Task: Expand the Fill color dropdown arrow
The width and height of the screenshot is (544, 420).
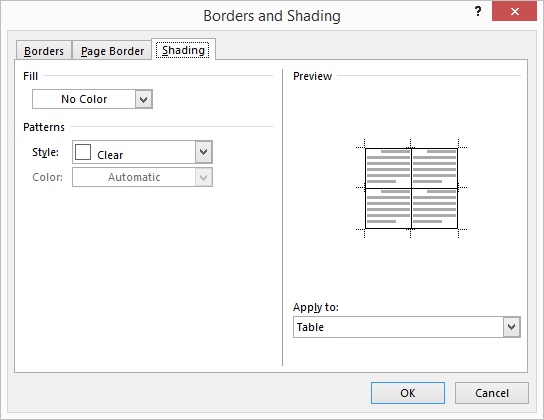Action: coord(144,100)
